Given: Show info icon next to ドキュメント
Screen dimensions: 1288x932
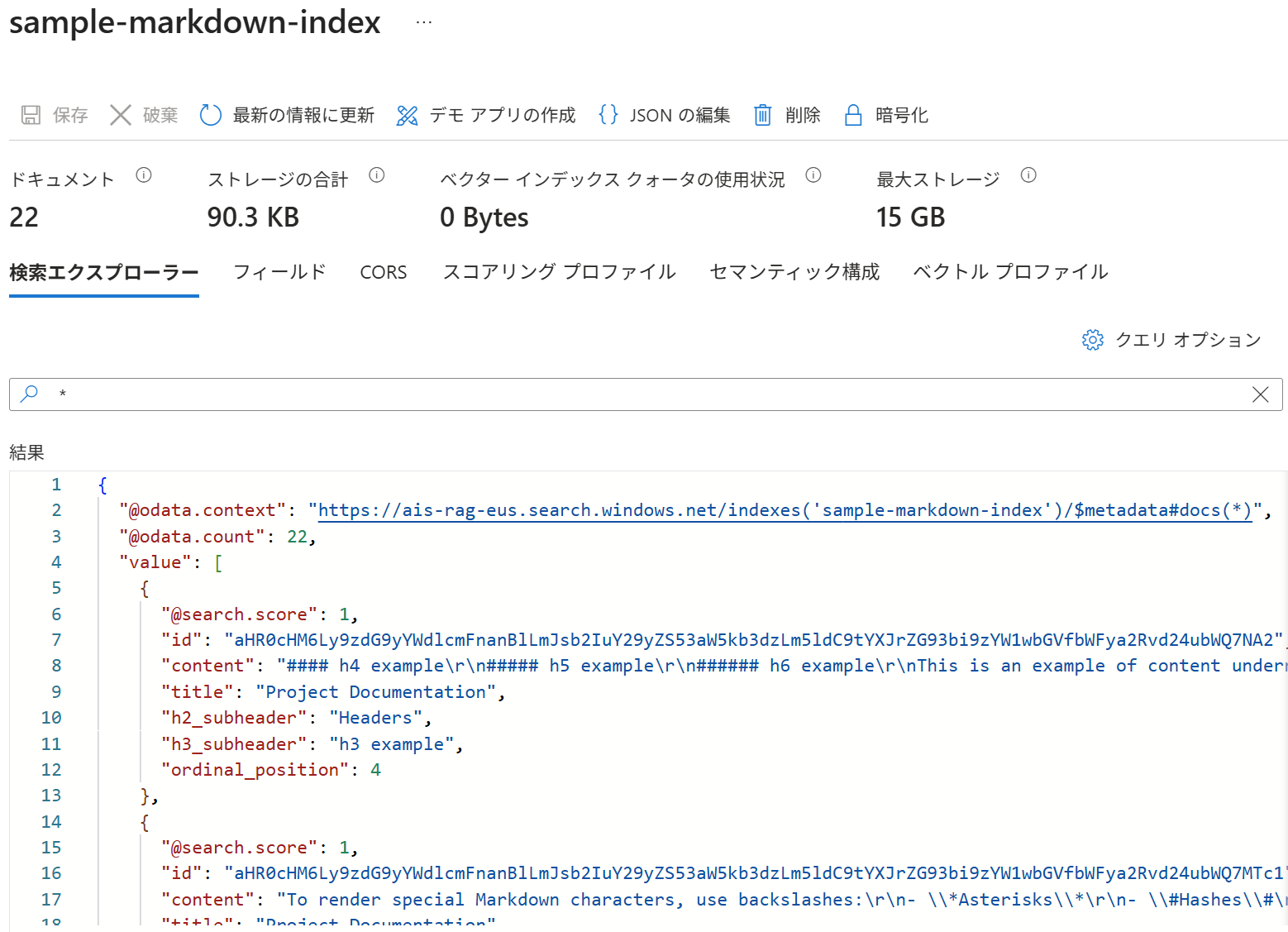Looking at the screenshot, I should pos(144,175).
